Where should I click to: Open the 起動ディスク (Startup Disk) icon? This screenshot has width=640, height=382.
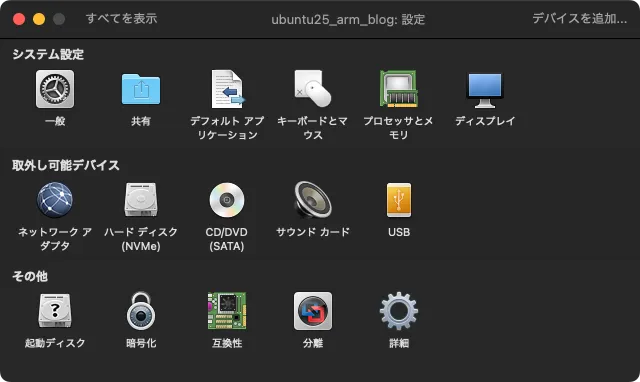pos(55,311)
